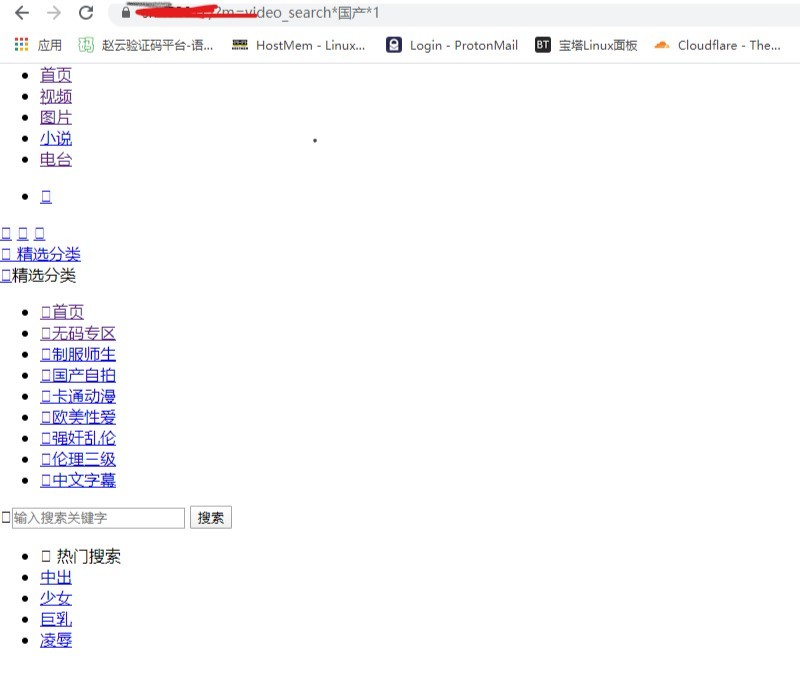Click the ProtonMail bookmark icon

(394, 44)
